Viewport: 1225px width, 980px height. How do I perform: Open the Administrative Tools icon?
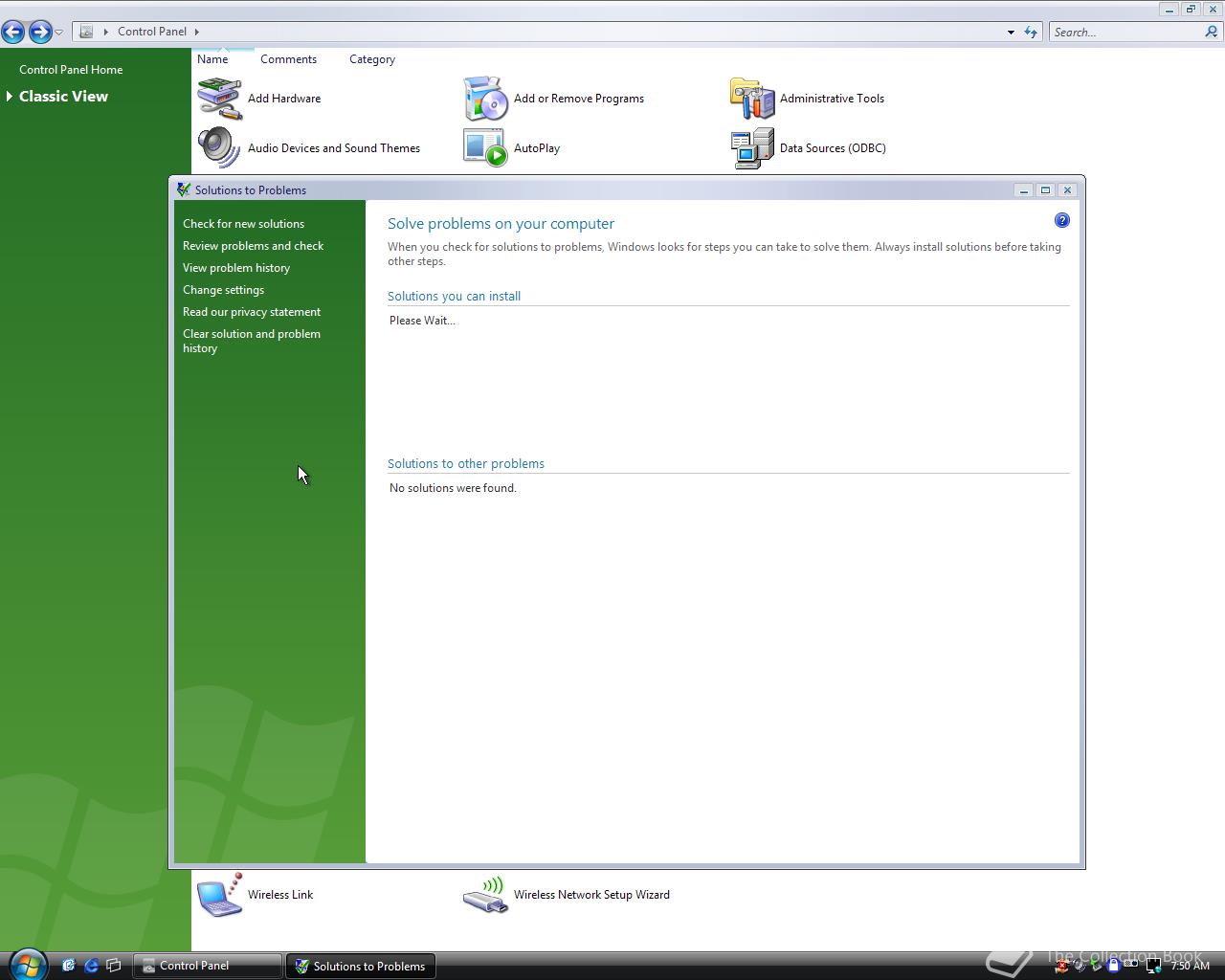(751, 99)
